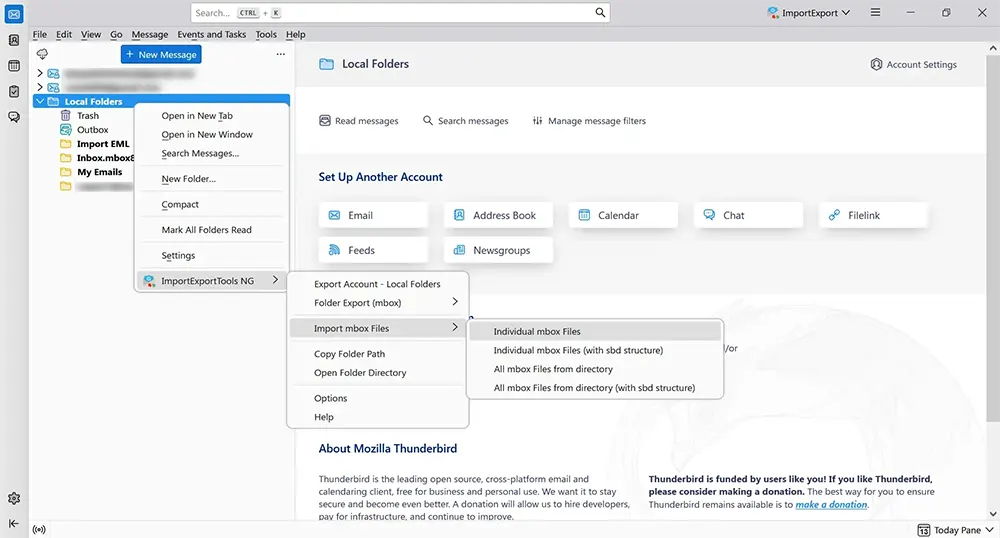Click the make a donation link
This screenshot has height=538, width=1000.
pyautogui.click(x=831, y=504)
